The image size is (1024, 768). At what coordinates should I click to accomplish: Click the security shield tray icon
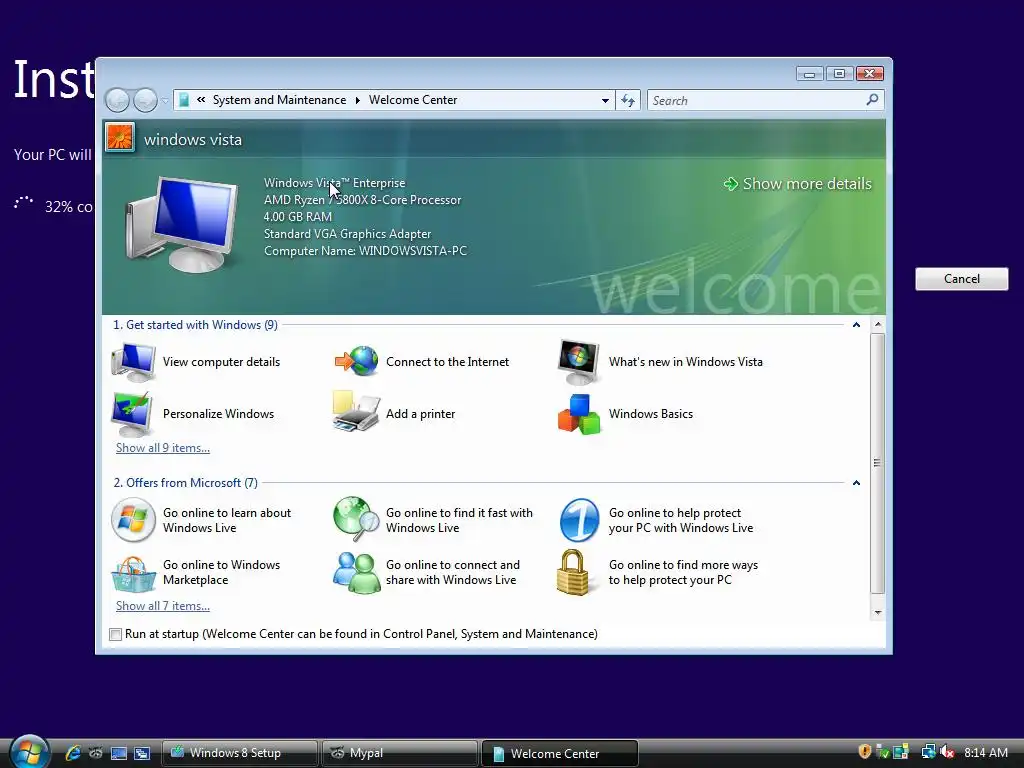[865, 752]
